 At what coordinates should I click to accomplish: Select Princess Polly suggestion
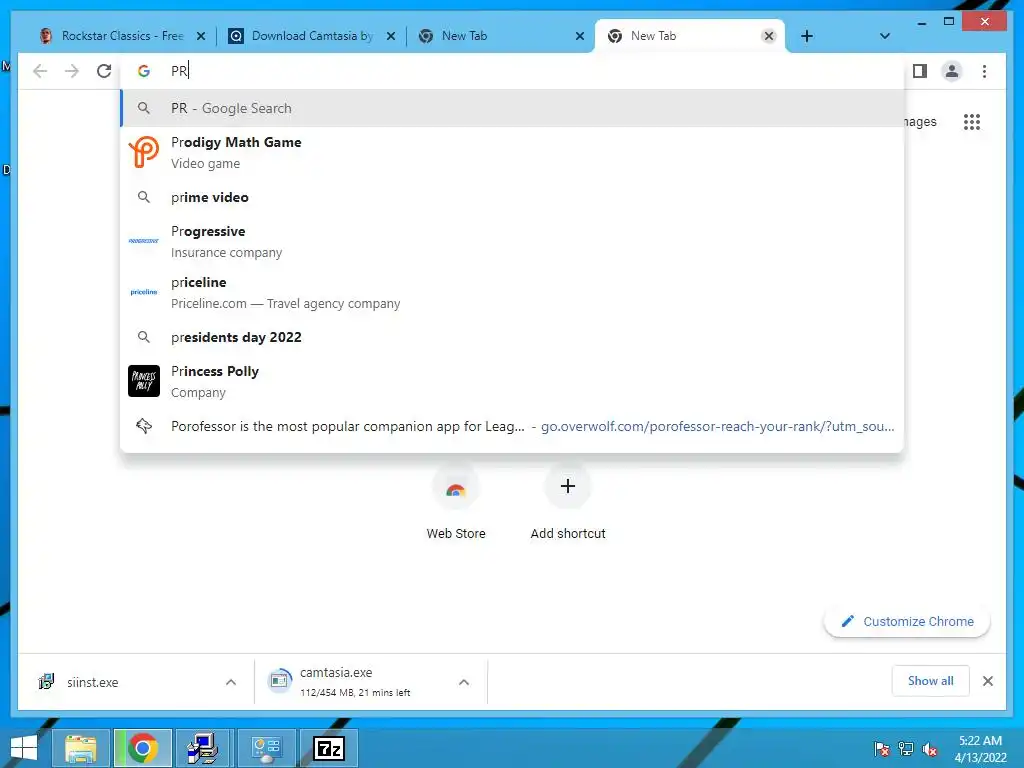click(512, 381)
